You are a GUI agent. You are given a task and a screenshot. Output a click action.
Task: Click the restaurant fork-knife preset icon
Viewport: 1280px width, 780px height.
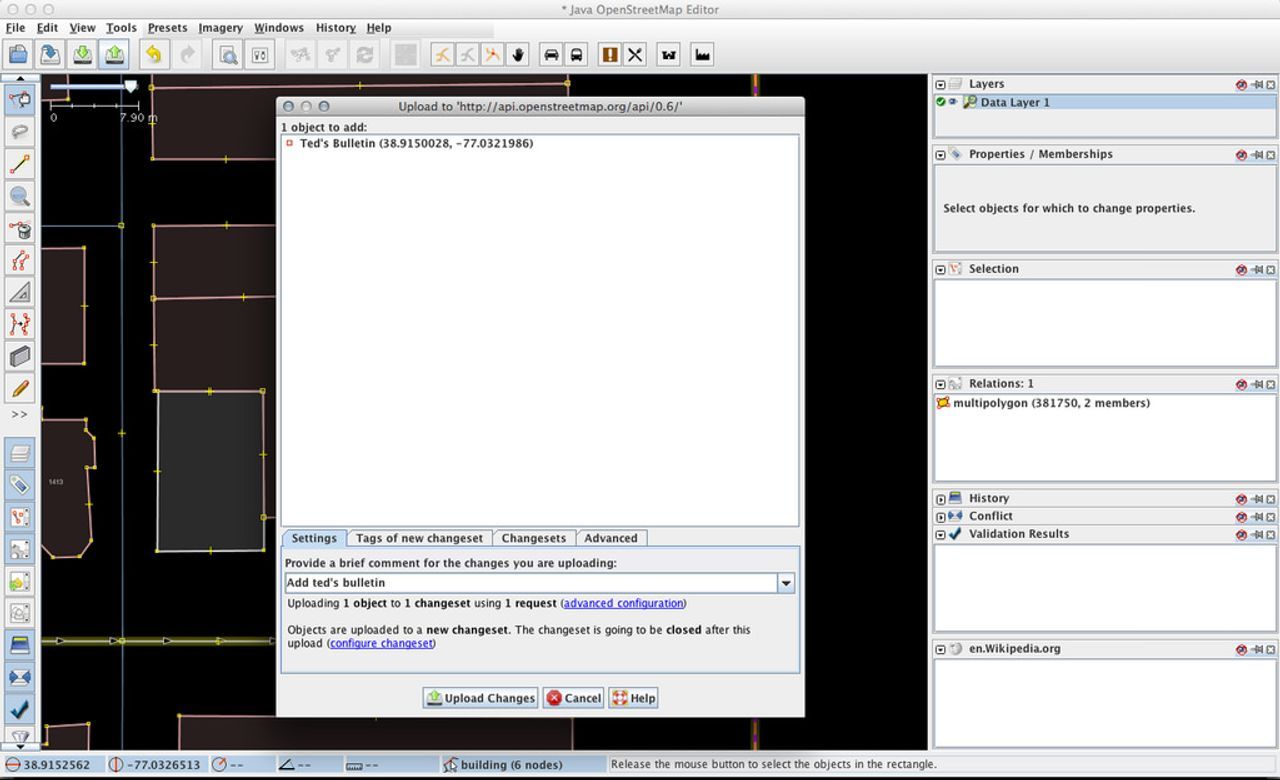point(635,55)
